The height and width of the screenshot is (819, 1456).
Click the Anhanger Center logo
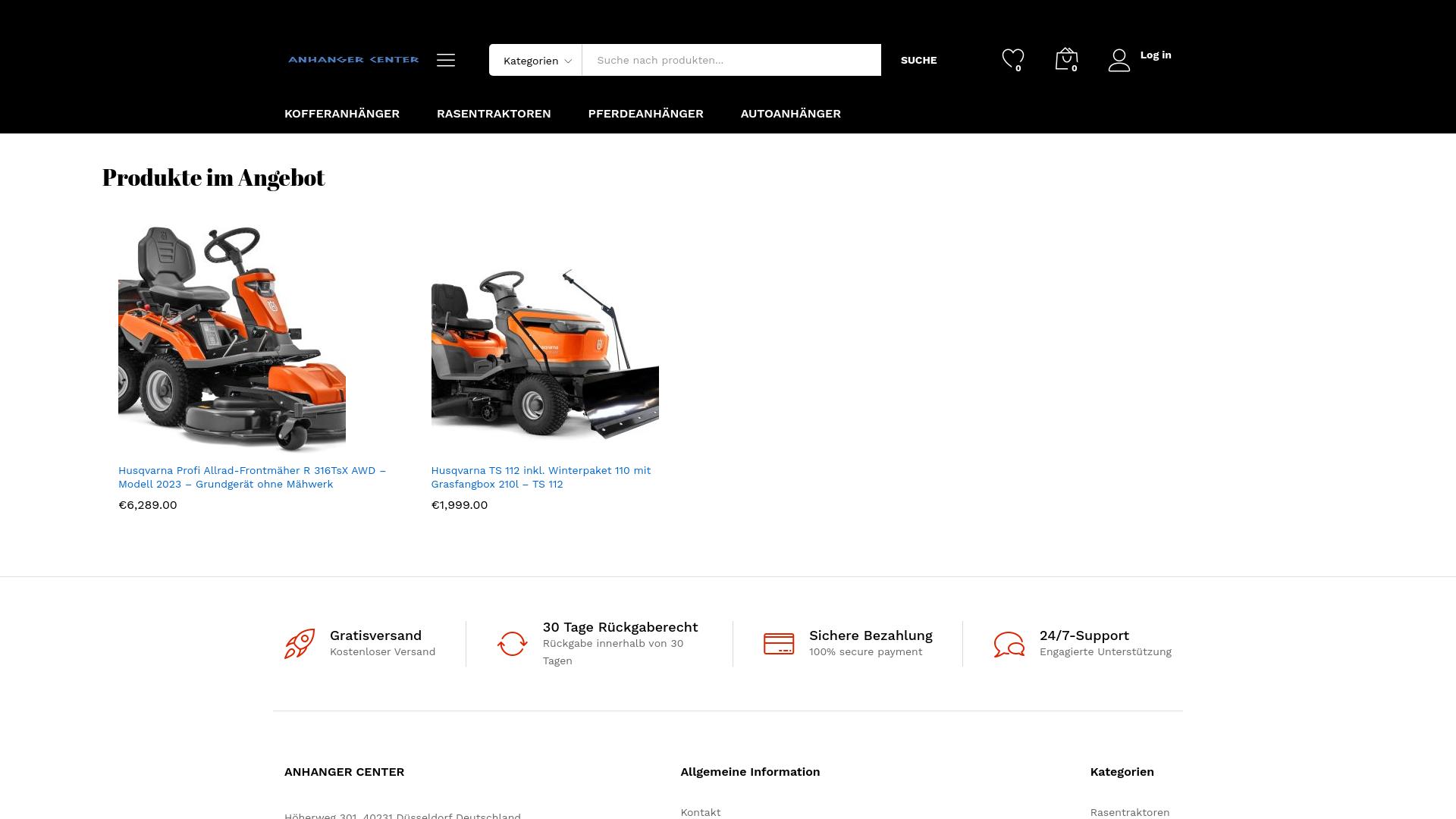353,59
